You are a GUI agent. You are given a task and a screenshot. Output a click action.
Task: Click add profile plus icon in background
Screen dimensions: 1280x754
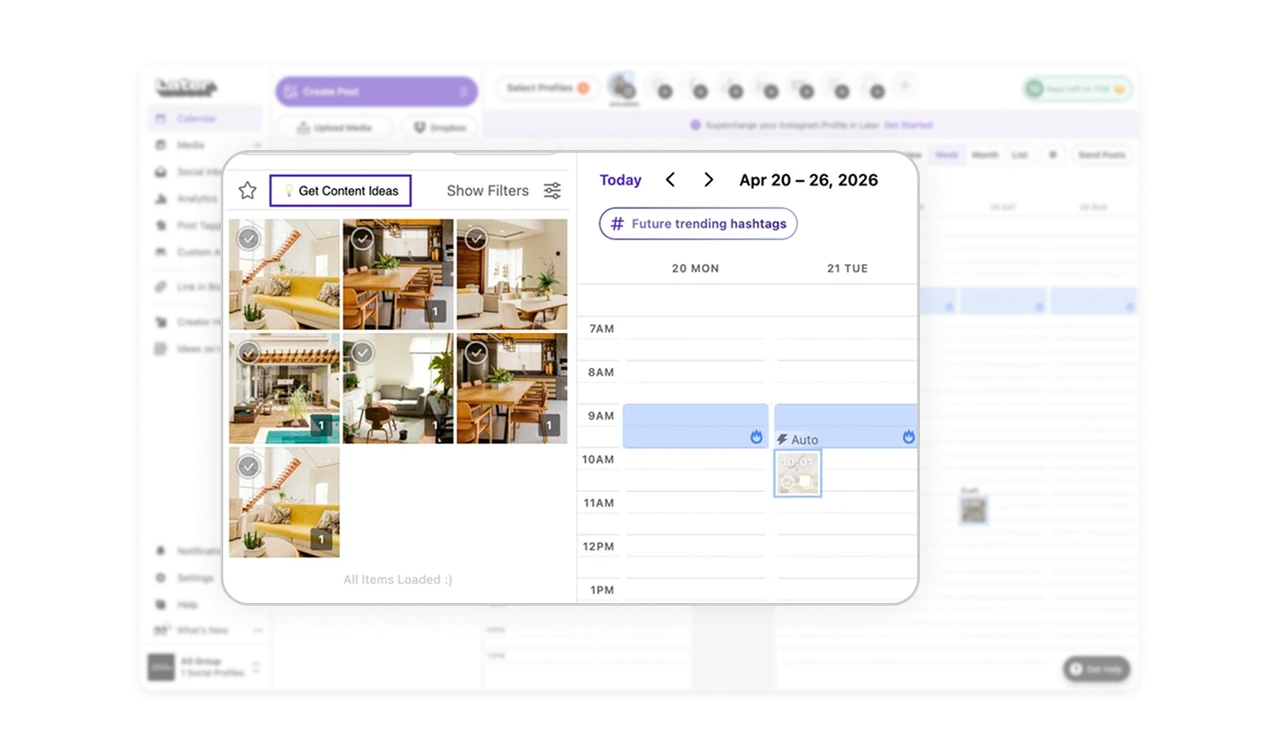click(904, 87)
